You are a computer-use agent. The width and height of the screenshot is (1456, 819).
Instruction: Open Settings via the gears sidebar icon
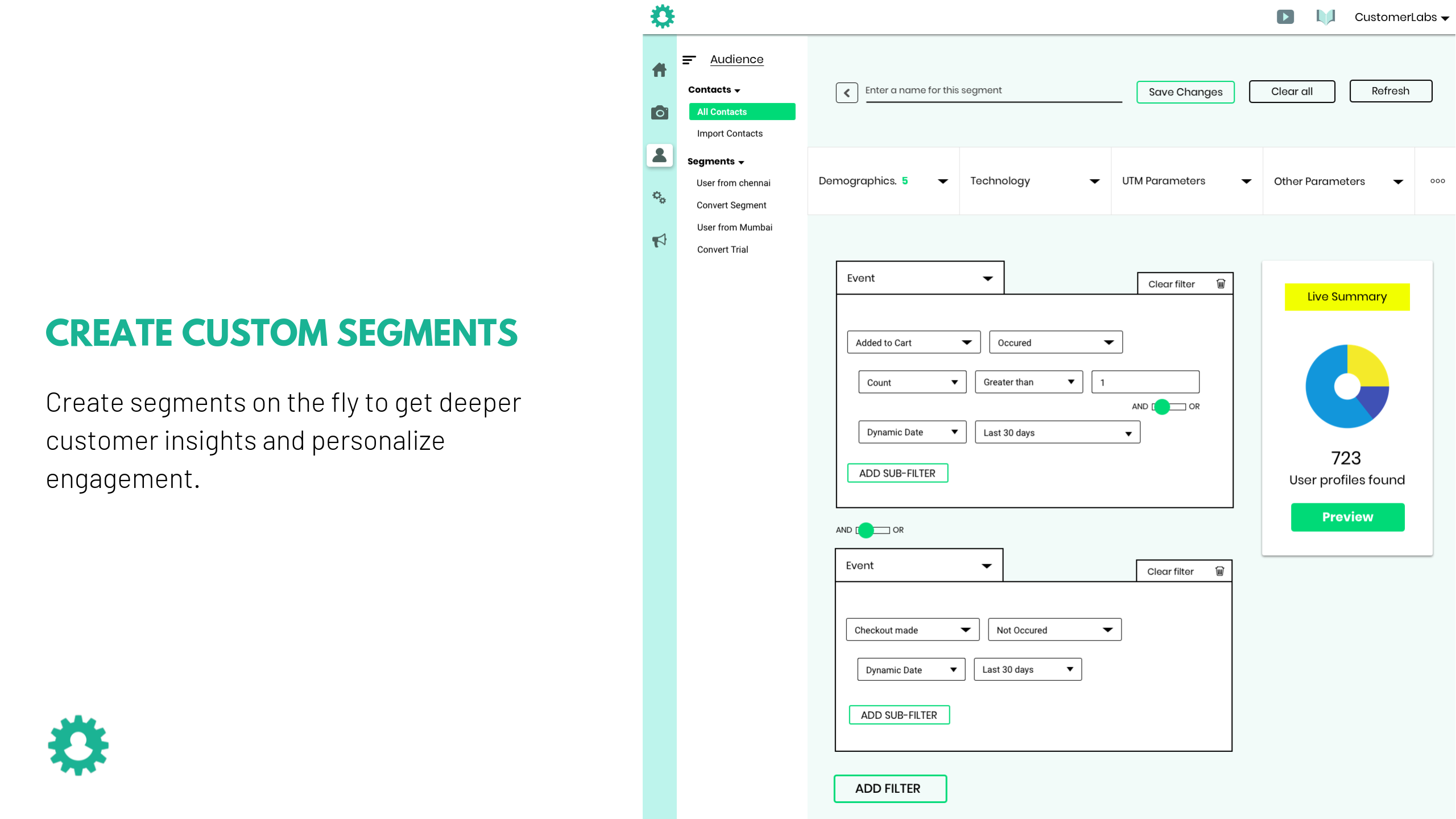659,198
